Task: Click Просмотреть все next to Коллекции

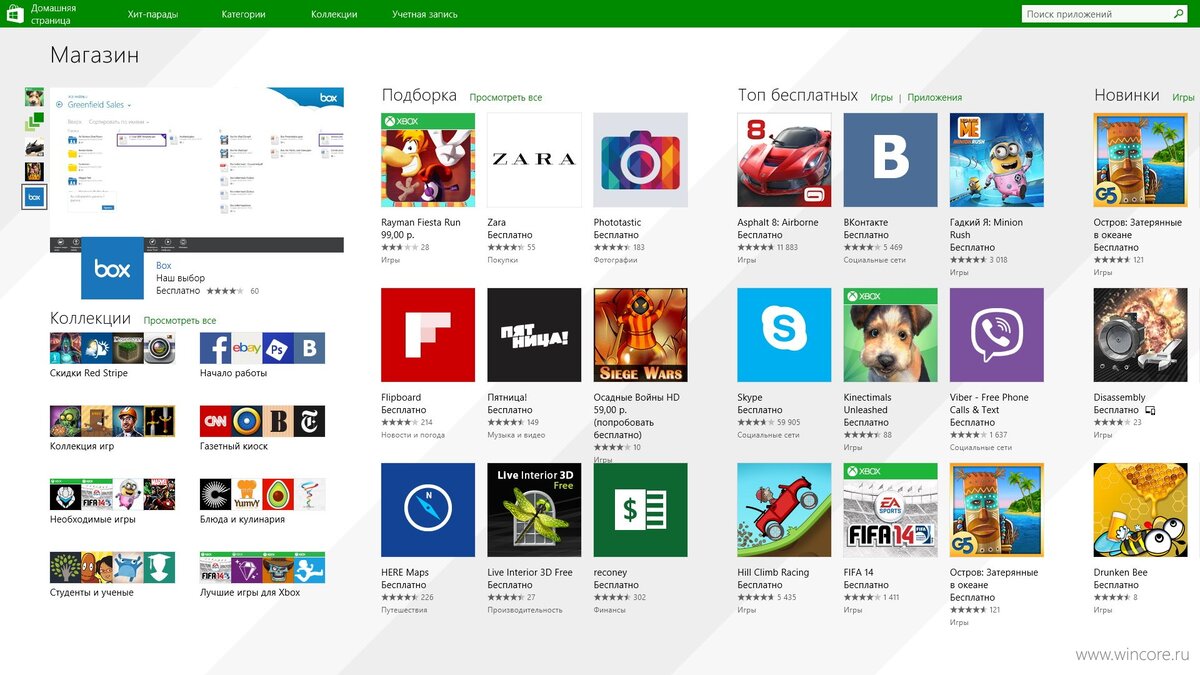Action: click(180, 320)
